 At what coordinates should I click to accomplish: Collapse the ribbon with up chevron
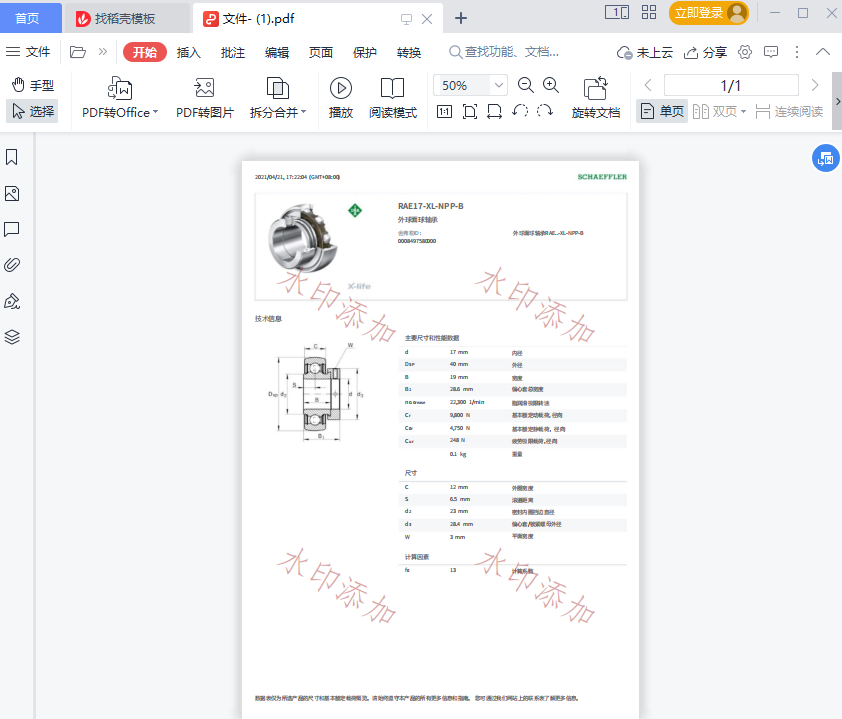(x=823, y=52)
